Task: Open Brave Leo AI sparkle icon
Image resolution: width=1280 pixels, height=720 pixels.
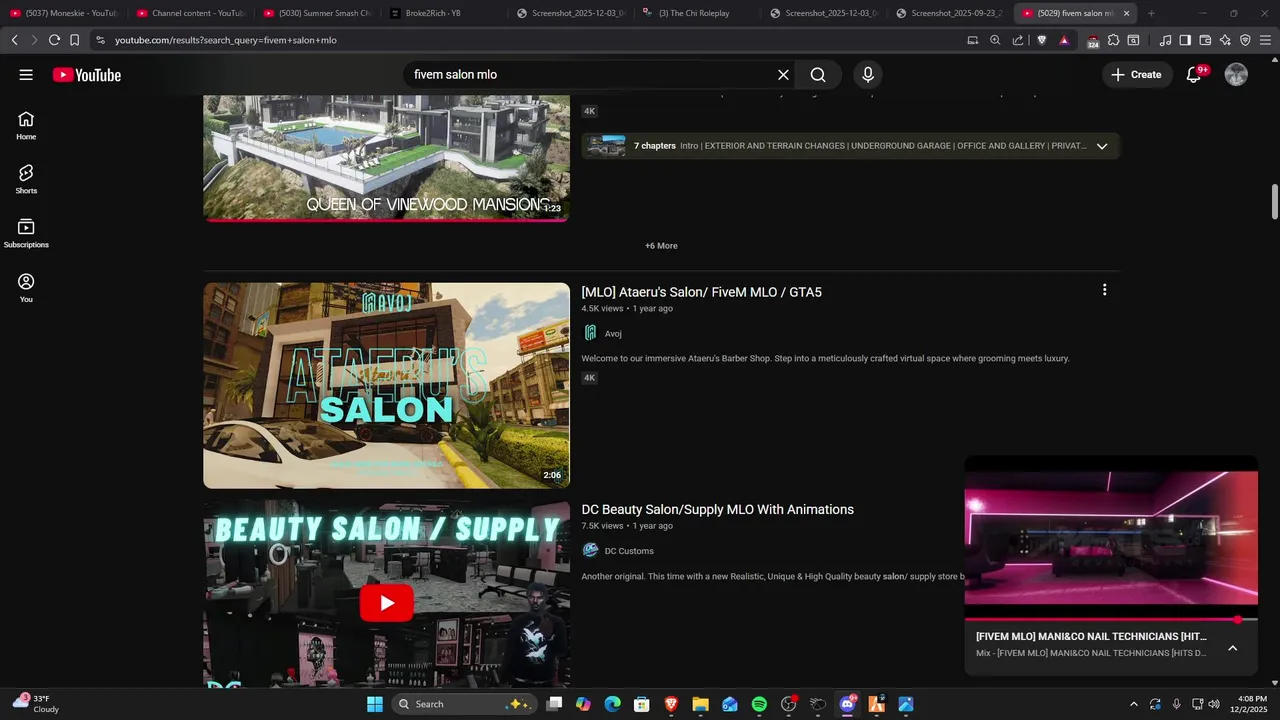Action: [x=1225, y=40]
